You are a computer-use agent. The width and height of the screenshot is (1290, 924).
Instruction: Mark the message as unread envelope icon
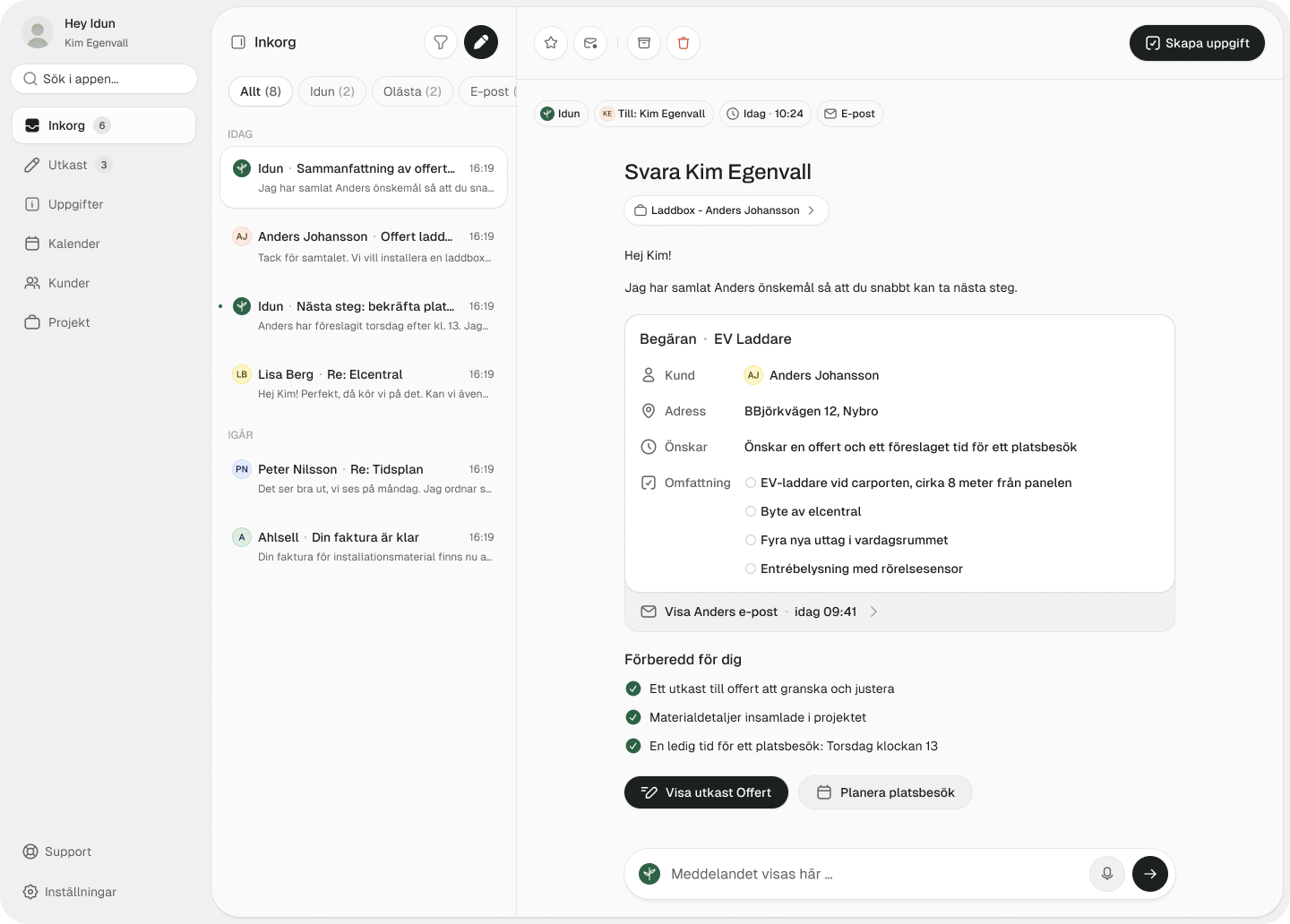(x=590, y=43)
